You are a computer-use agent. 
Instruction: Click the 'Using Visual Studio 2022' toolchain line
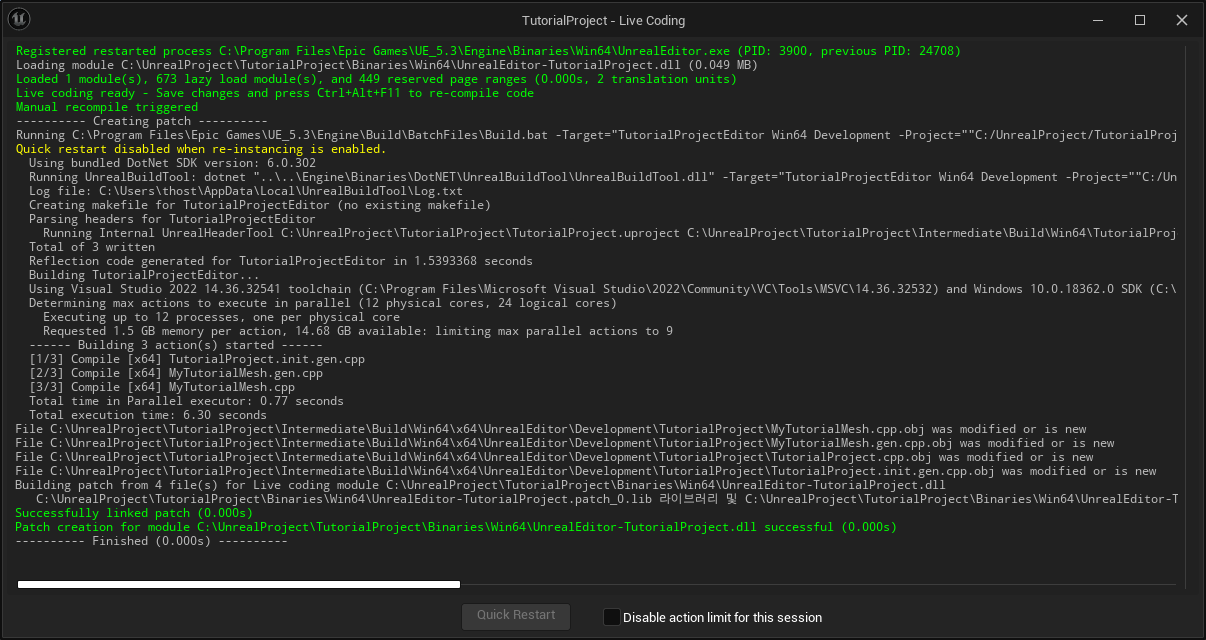pos(603,289)
